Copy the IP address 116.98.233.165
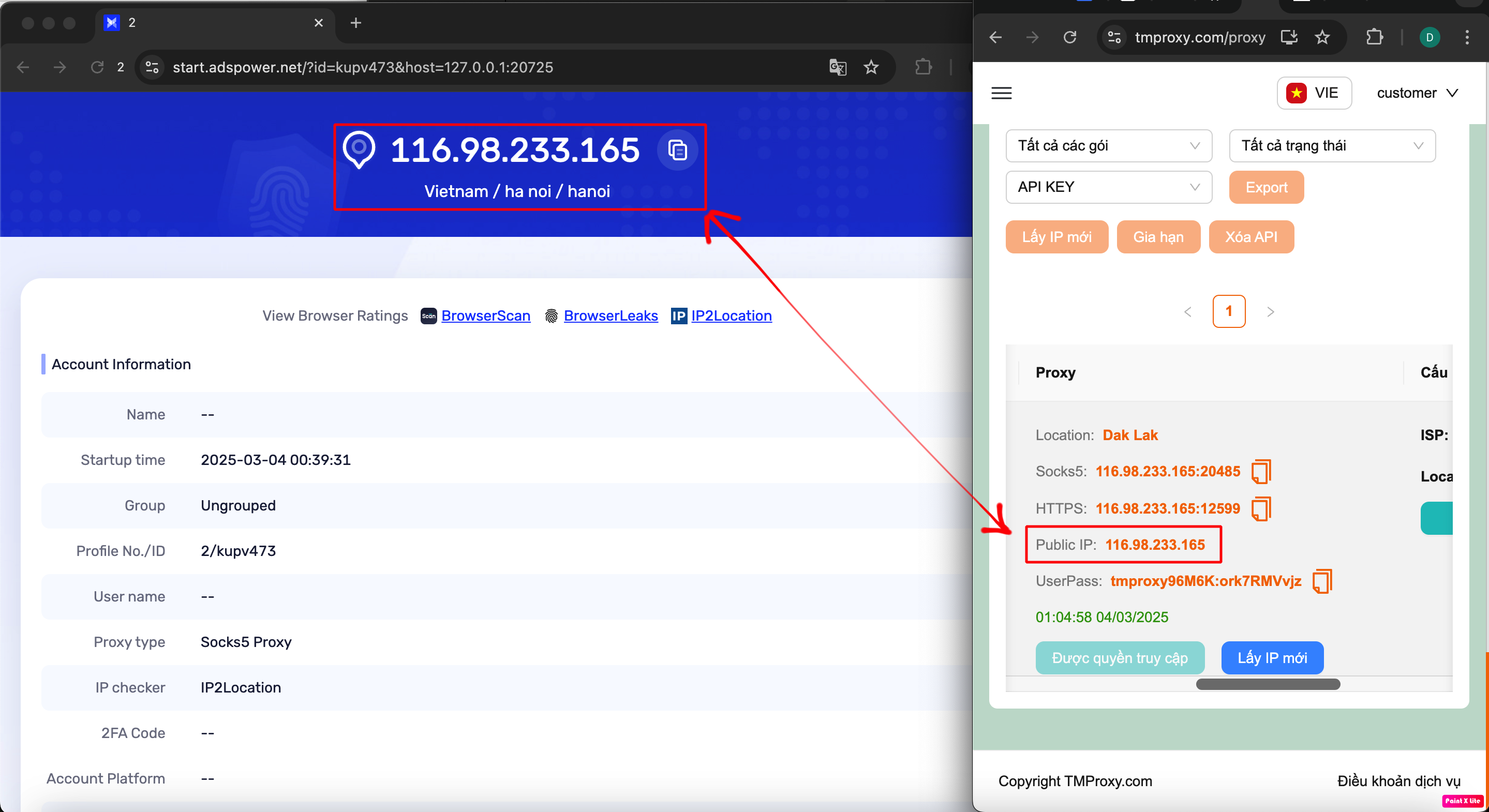Screen dimensions: 1489x812 pos(677,151)
